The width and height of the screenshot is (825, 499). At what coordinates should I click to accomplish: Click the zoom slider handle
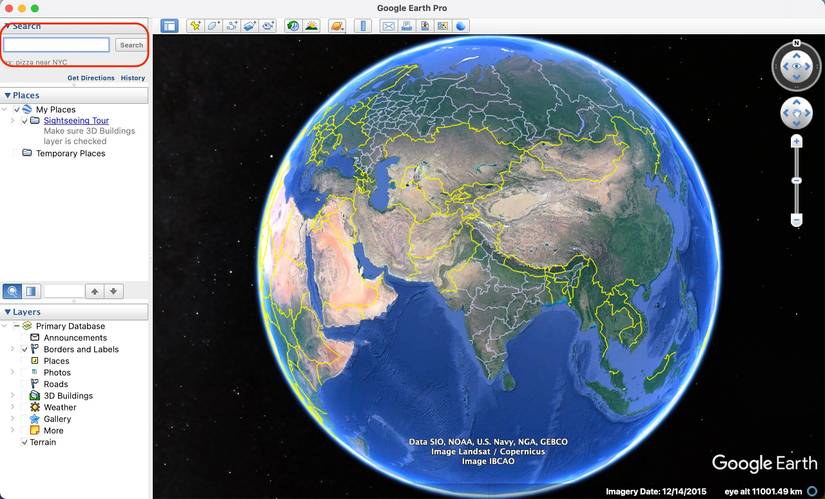[x=797, y=181]
